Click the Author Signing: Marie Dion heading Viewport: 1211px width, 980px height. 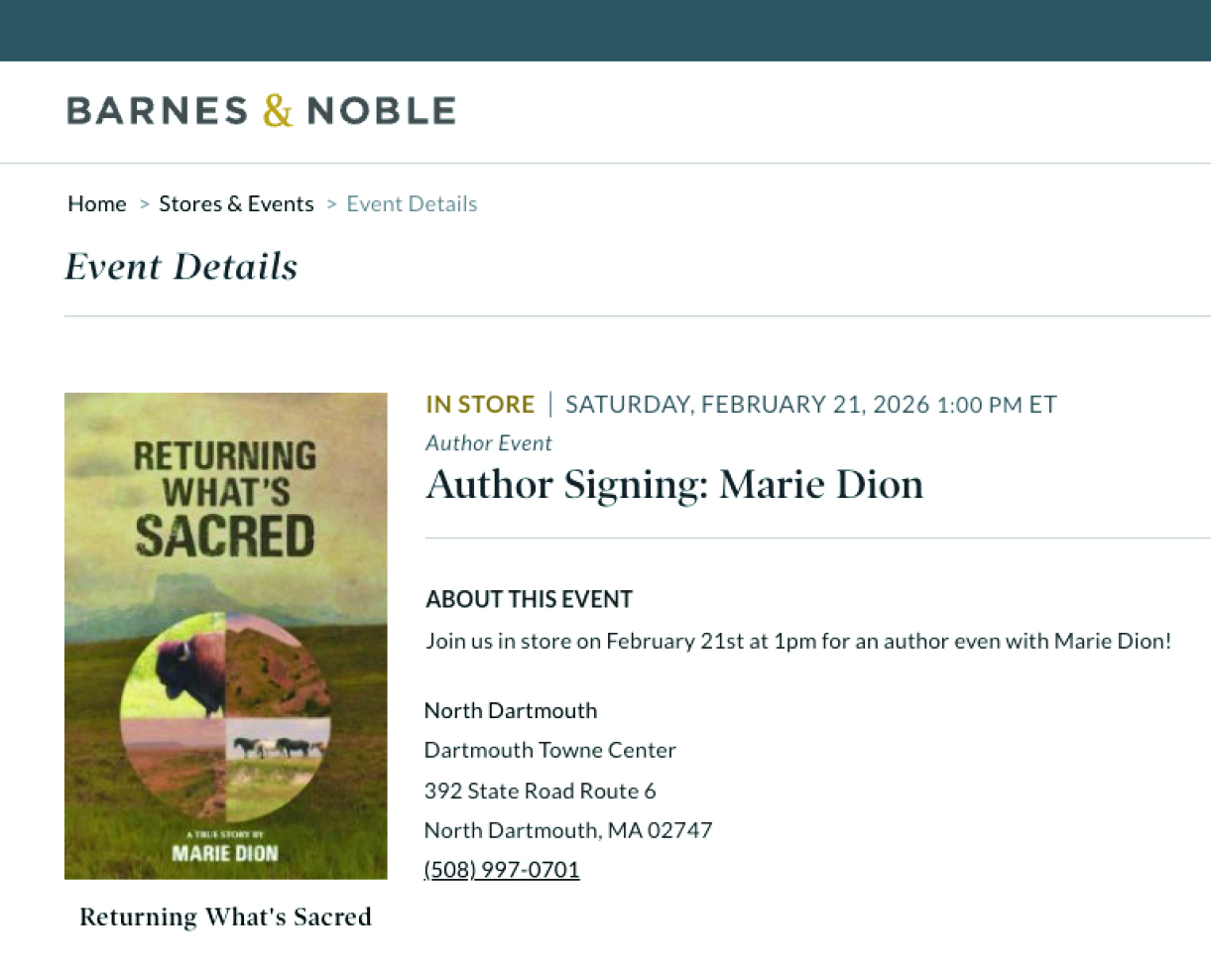[x=674, y=485]
